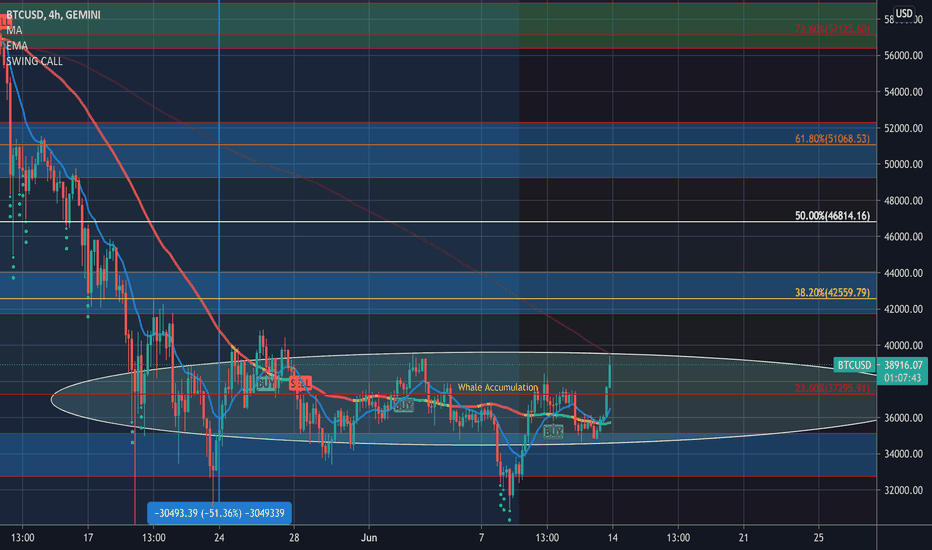The width and height of the screenshot is (932, 550).
Task: Click the 54000.00 price axis label
Action: (x=903, y=92)
